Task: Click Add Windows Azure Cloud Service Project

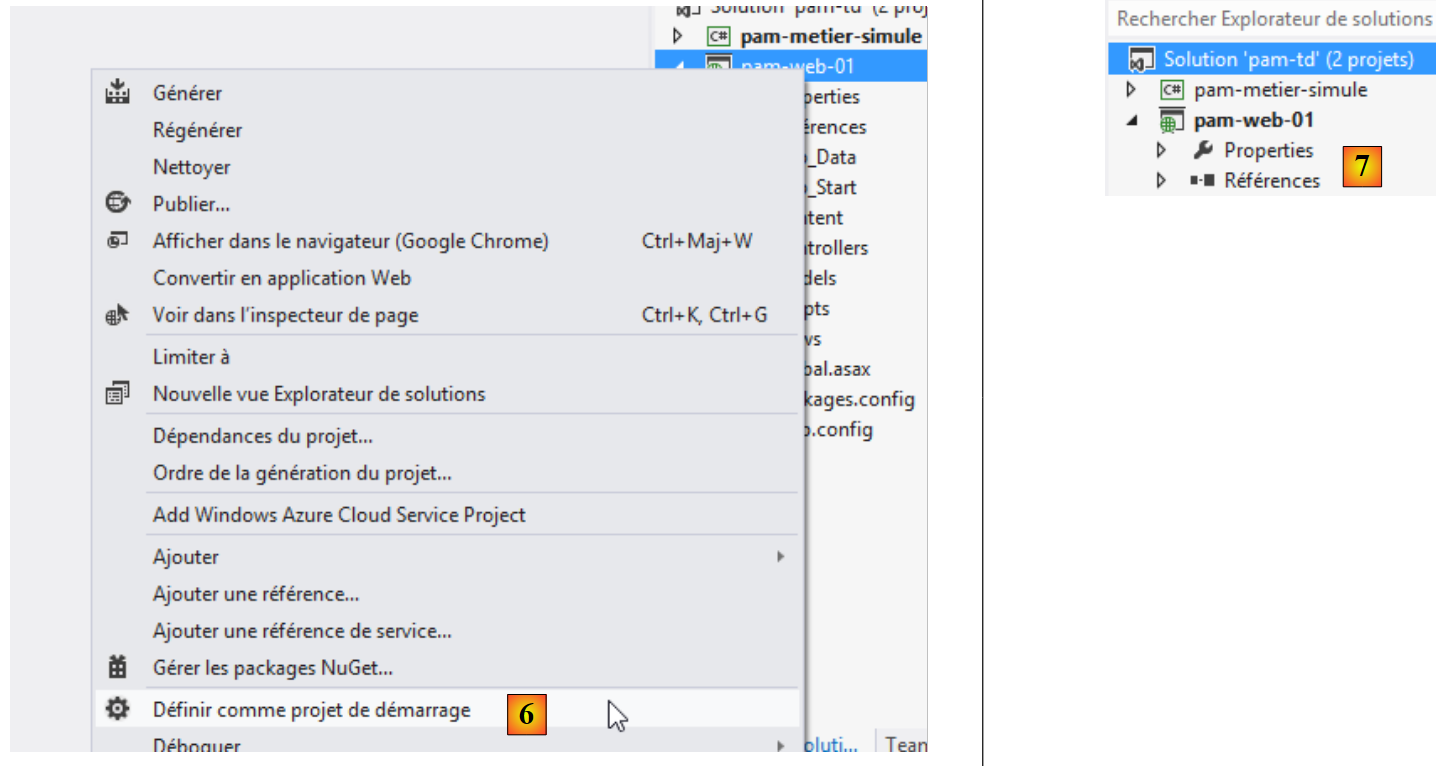Action: [338, 515]
